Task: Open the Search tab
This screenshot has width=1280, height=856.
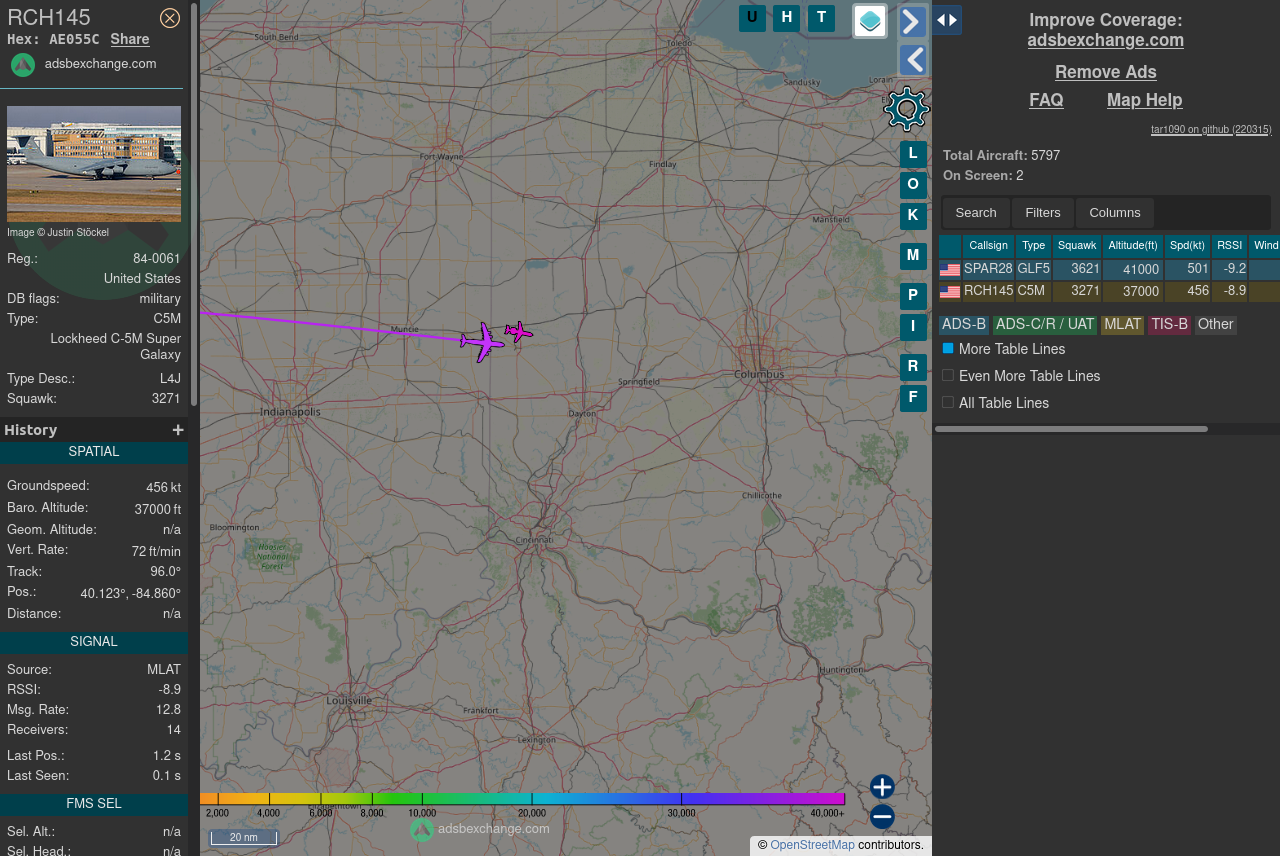Action: [976, 213]
